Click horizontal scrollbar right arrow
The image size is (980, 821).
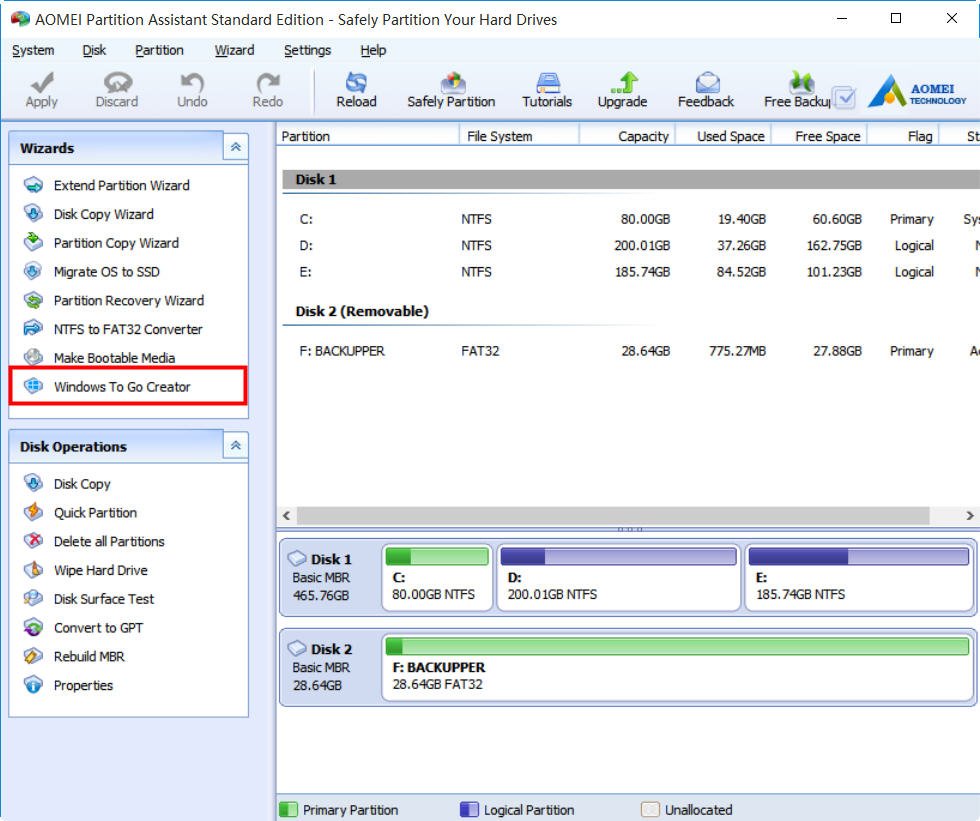click(969, 515)
